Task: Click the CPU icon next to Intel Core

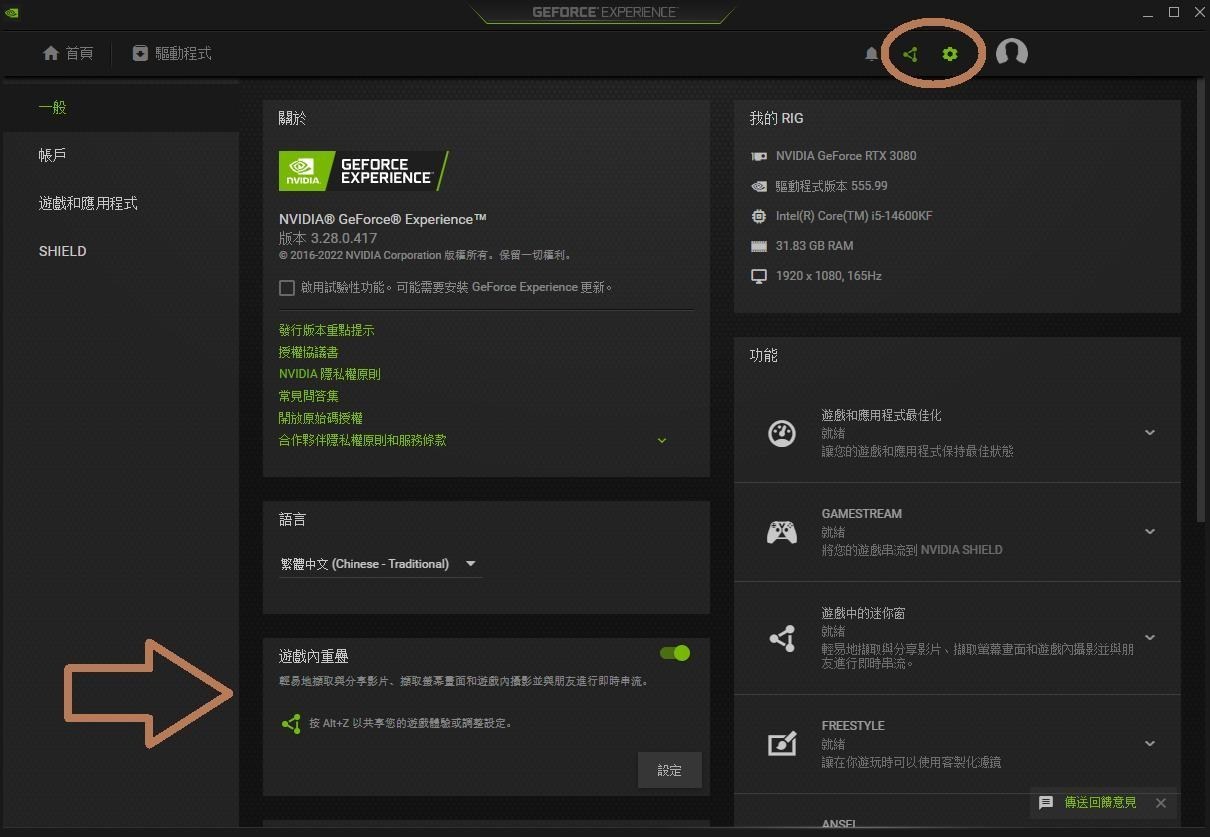Action: [x=759, y=216]
